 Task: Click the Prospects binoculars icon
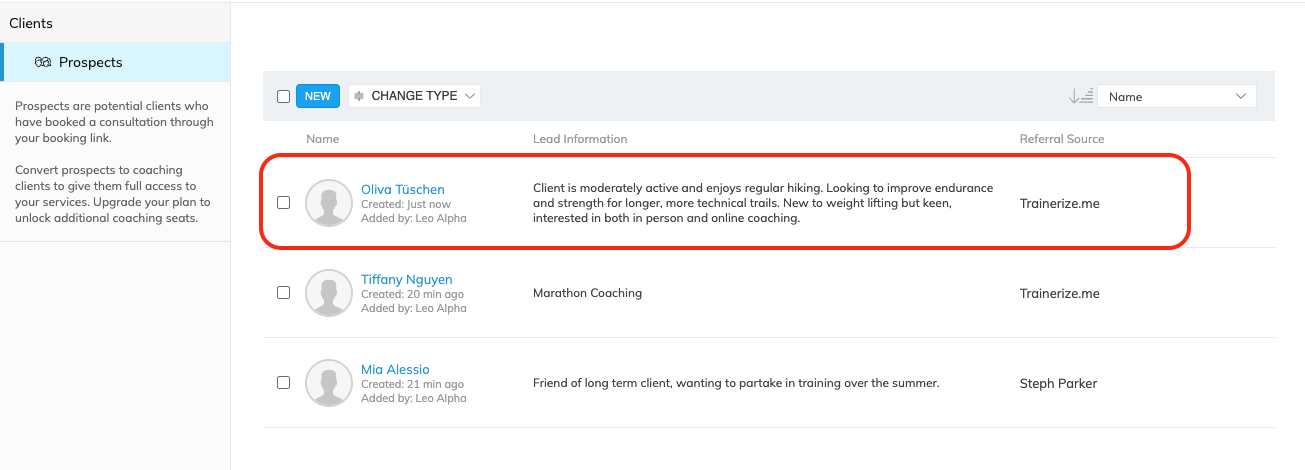[42, 62]
